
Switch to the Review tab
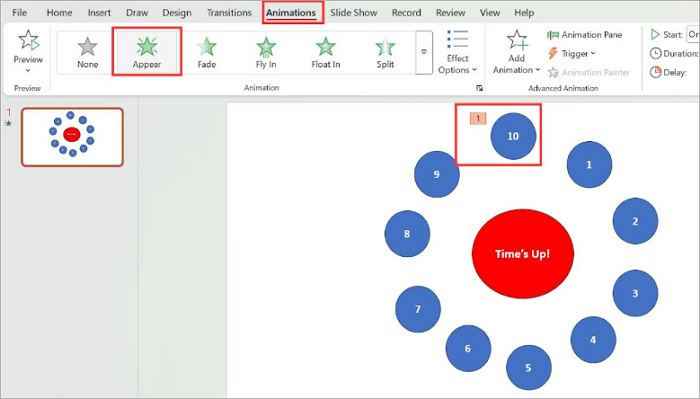pyautogui.click(x=450, y=12)
